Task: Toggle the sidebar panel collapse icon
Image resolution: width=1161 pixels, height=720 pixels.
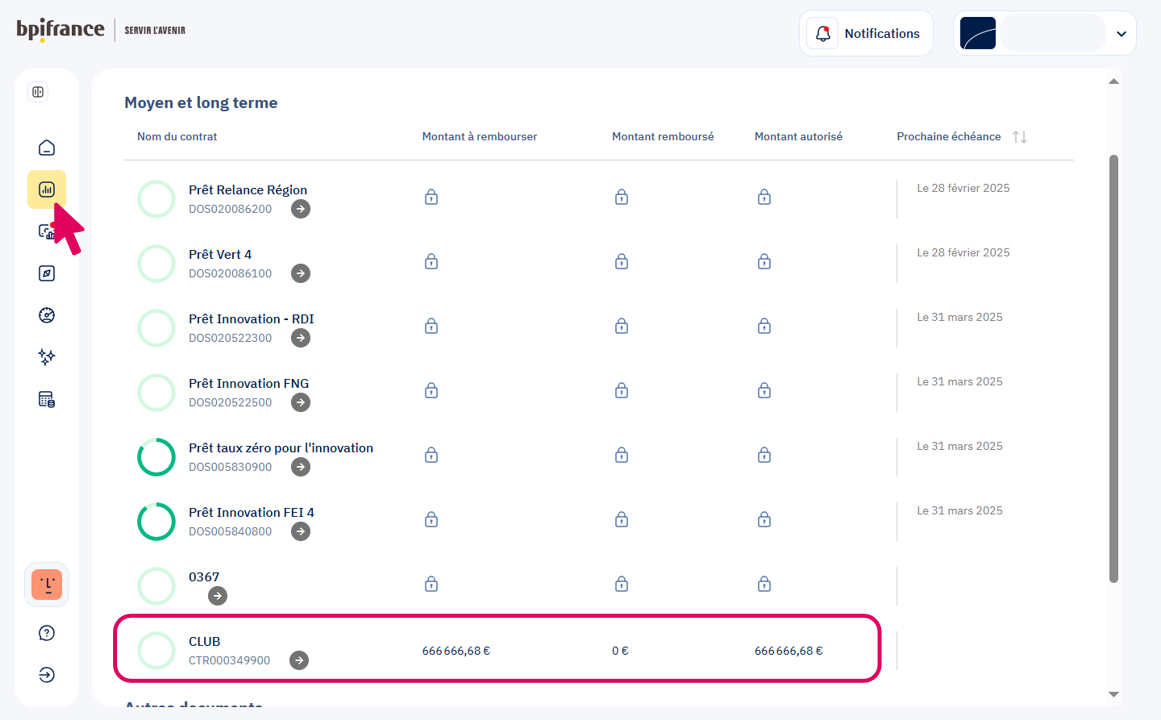Action: 38,92
